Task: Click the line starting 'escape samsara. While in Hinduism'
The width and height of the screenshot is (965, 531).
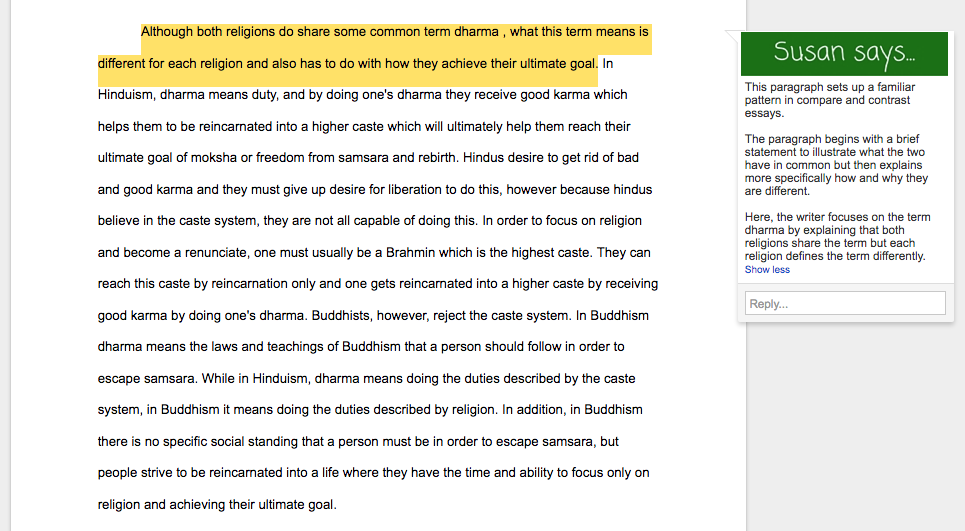Action: tap(366, 379)
